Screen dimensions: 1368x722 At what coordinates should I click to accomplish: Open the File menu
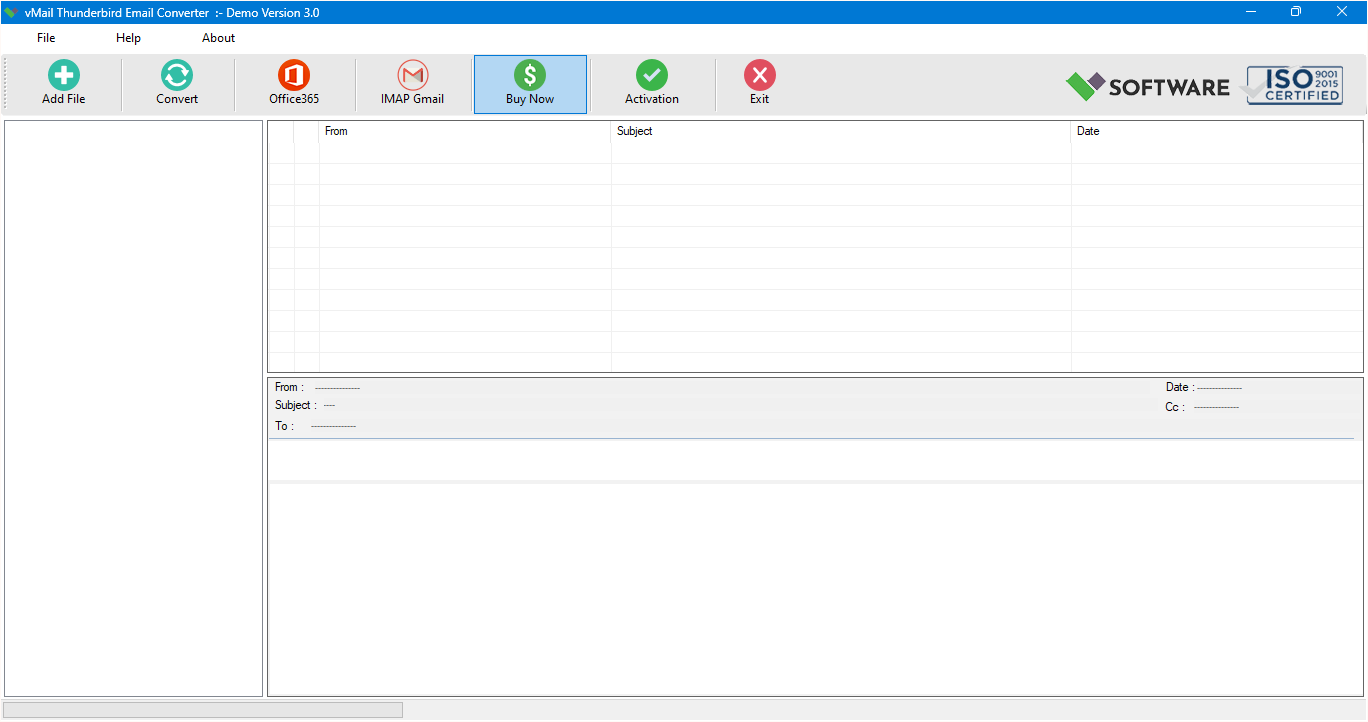coord(46,38)
